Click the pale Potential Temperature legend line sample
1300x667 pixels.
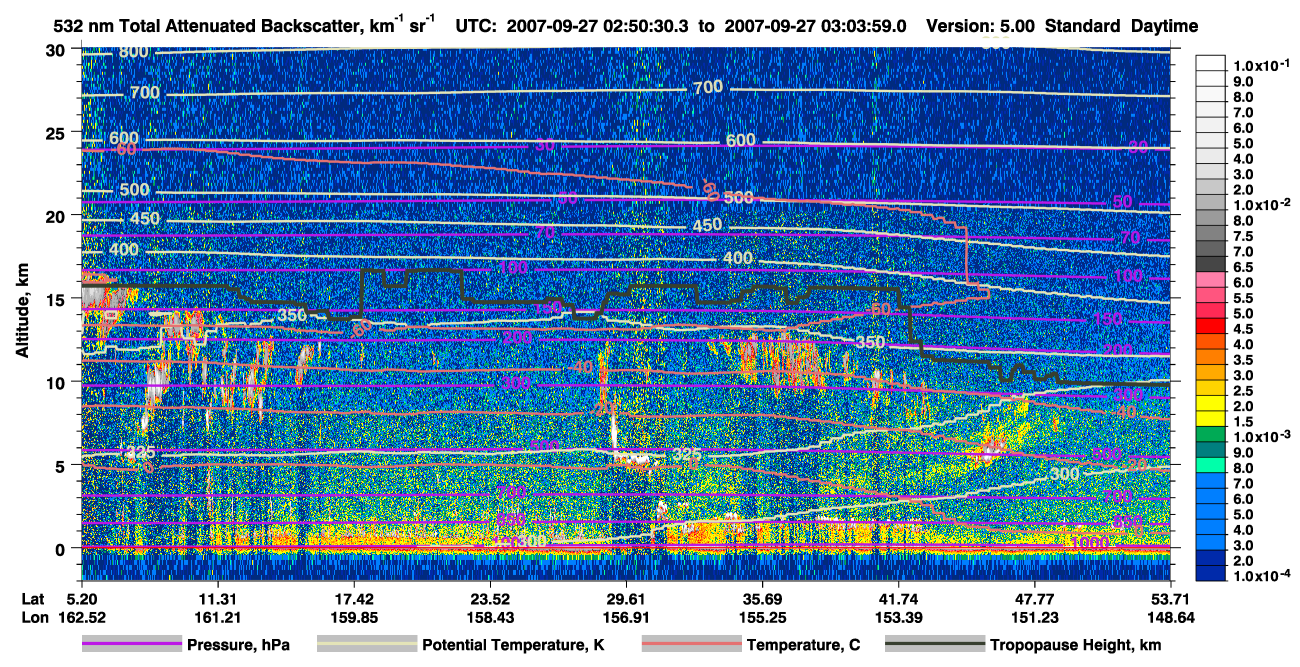[367, 645]
